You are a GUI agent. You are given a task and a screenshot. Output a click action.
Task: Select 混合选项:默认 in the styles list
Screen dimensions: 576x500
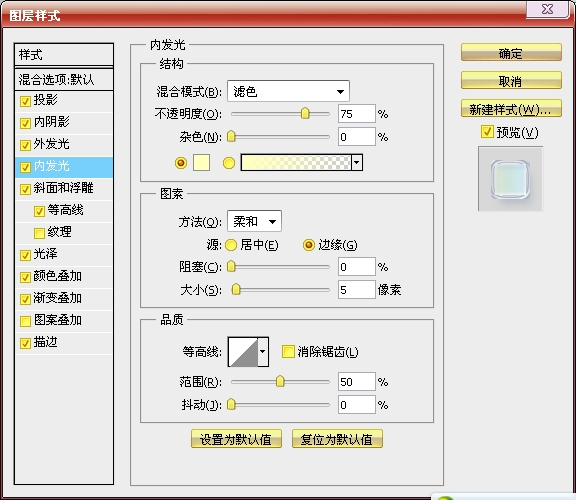(64, 79)
